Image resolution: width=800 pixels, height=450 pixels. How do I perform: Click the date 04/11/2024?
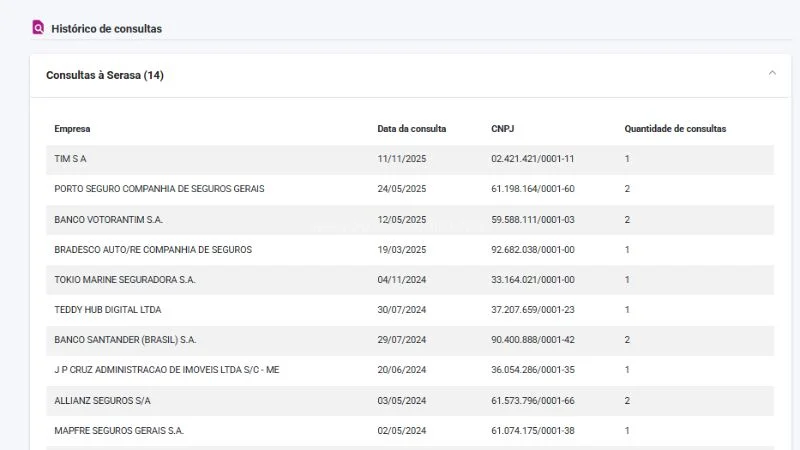click(402, 280)
